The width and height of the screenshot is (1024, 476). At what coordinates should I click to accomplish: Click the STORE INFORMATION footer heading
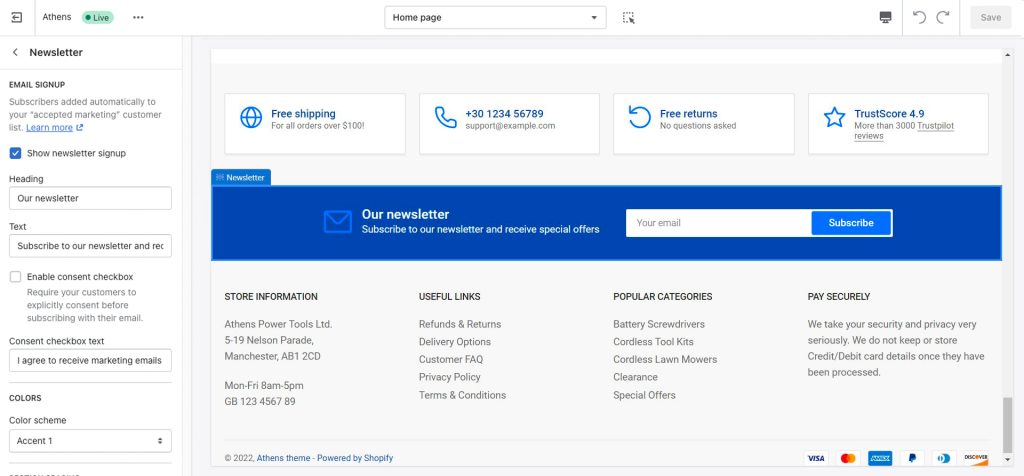[x=271, y=296]
